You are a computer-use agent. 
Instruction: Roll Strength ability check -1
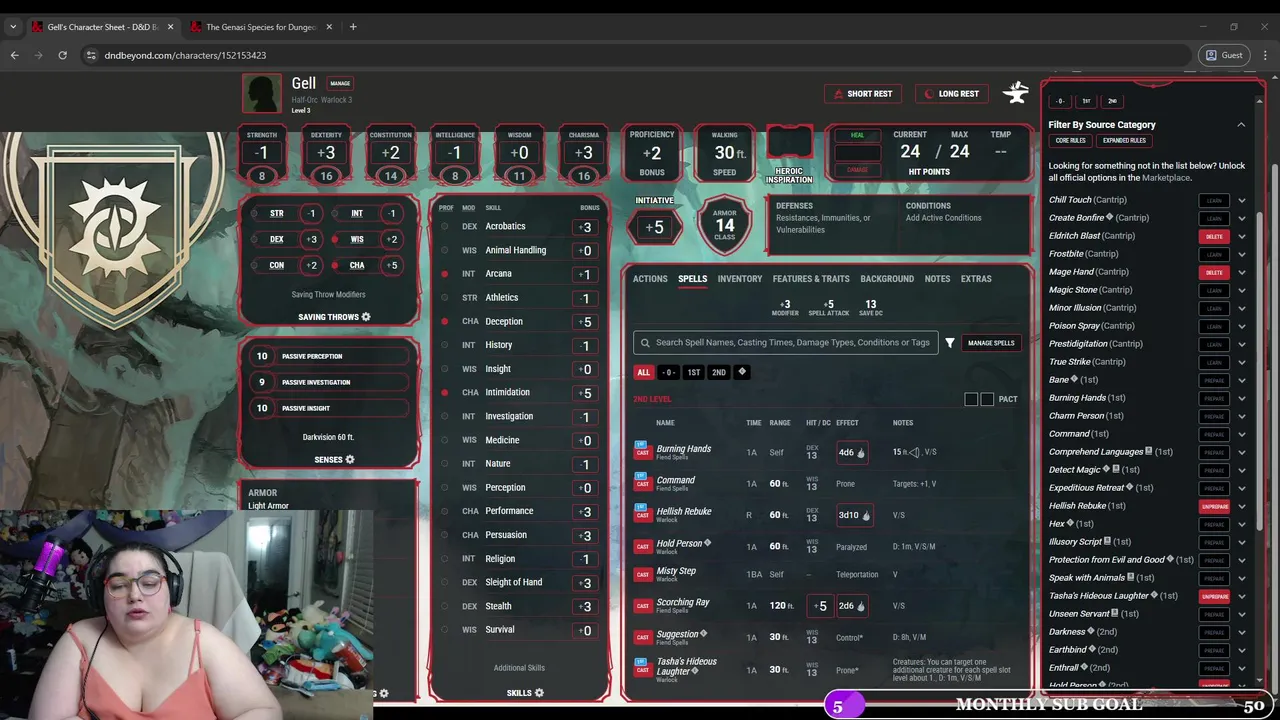(x=262, y=153)
